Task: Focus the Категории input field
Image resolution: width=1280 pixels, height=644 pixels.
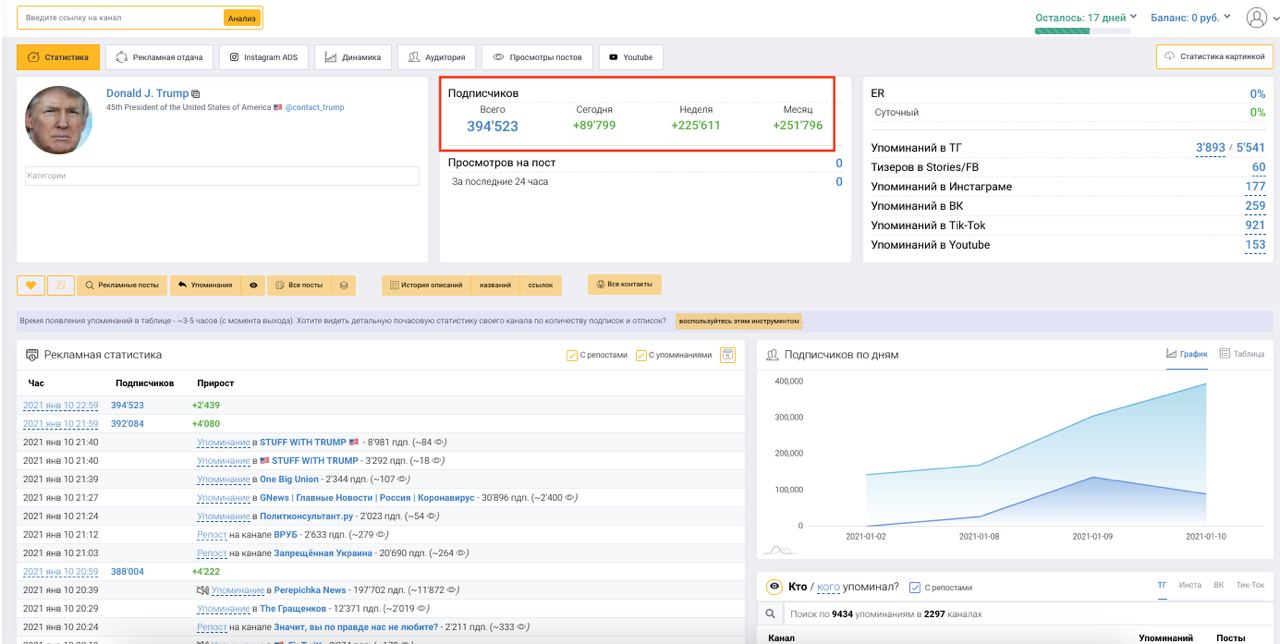Action: click(x=222, y=176)
